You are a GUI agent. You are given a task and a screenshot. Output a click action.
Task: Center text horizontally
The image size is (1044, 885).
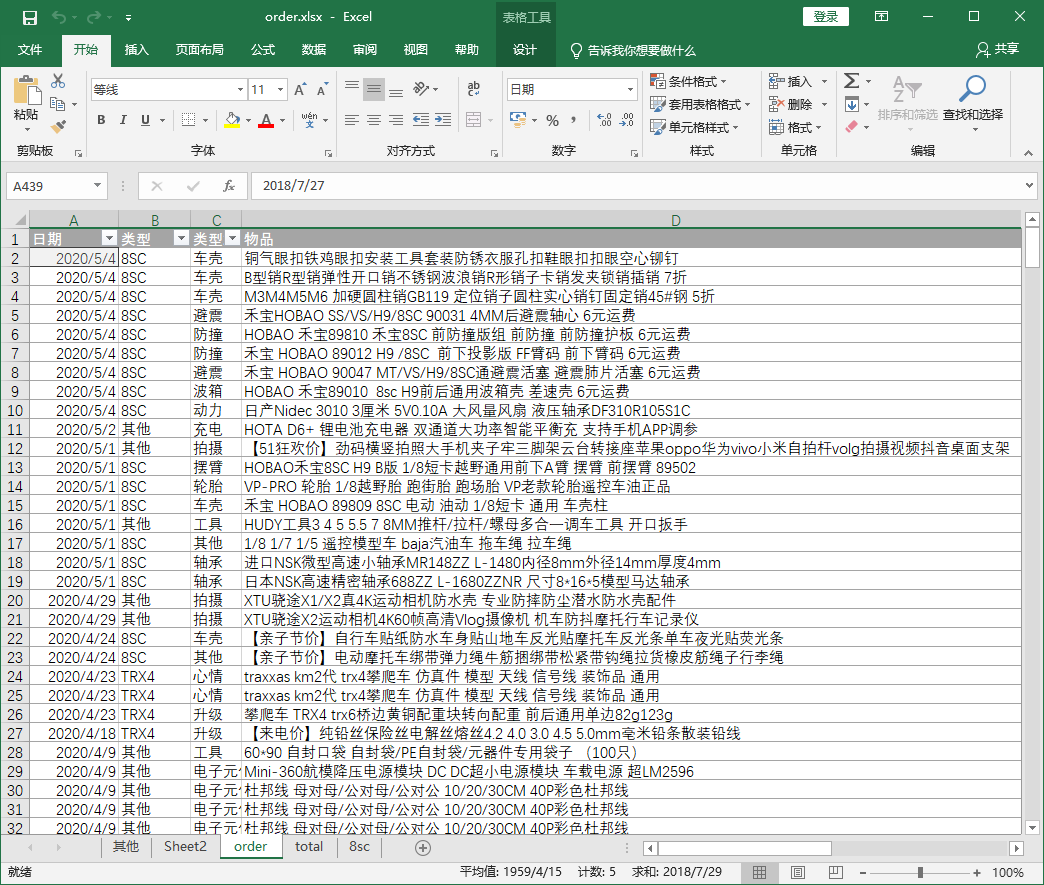coord(374,120)
